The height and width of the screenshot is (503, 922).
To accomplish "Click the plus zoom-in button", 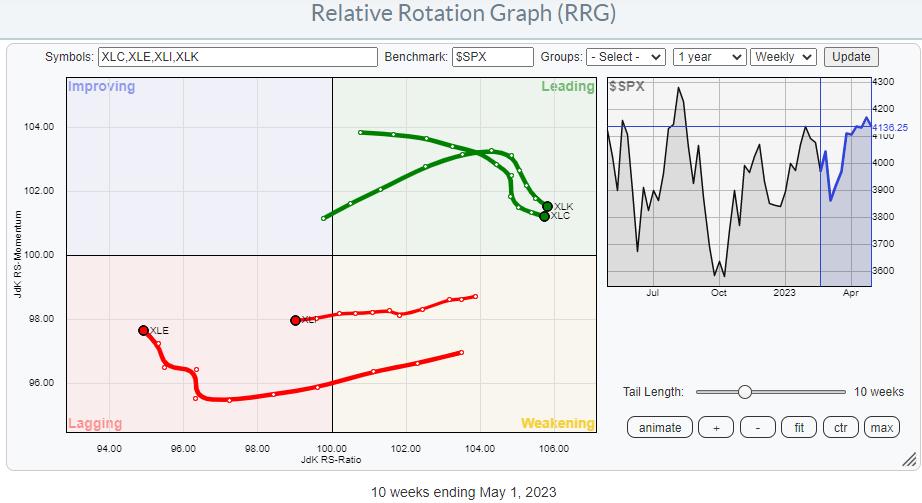I will 716,427.
